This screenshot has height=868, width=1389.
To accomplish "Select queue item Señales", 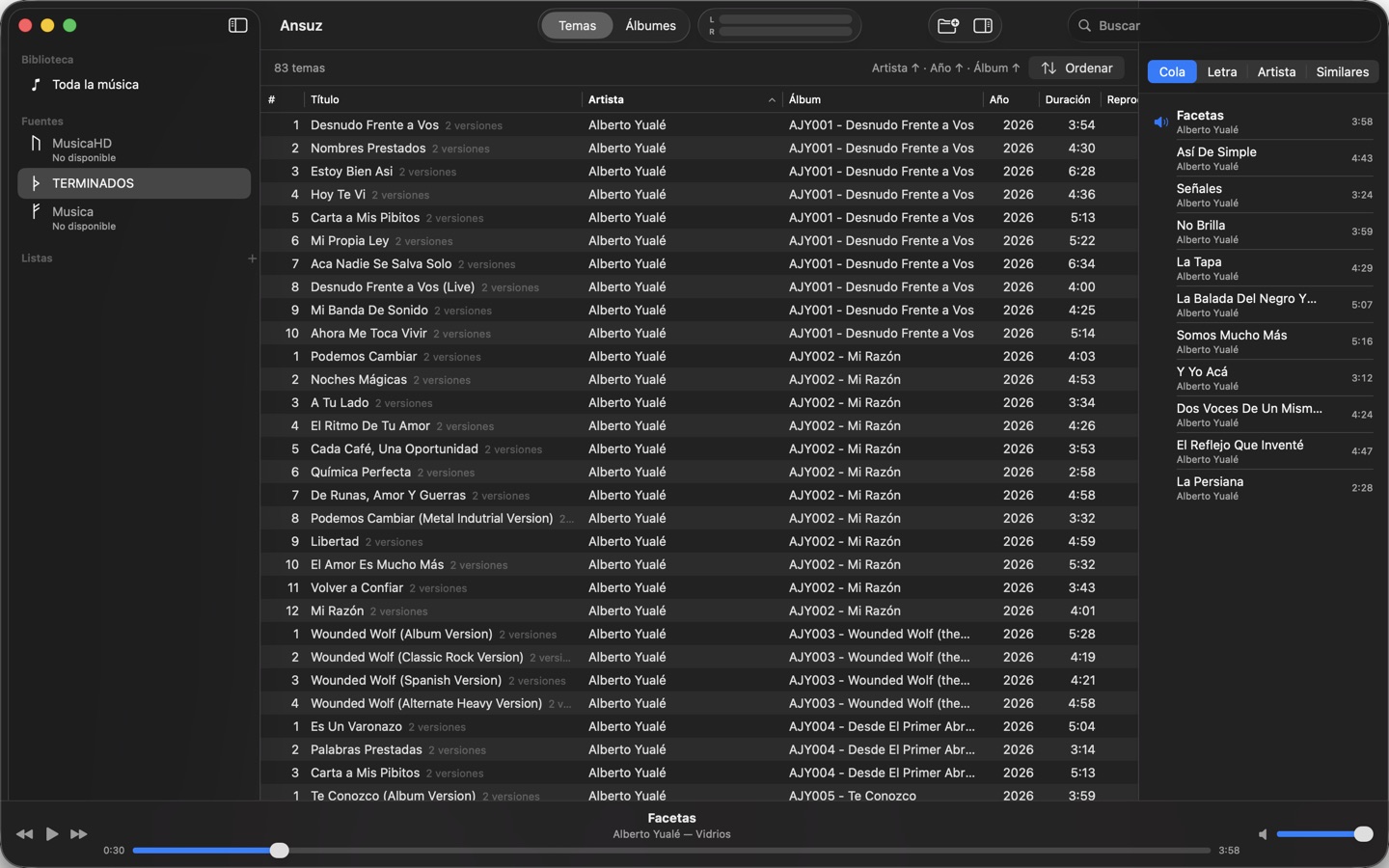I will click(x=1265, y=195).
